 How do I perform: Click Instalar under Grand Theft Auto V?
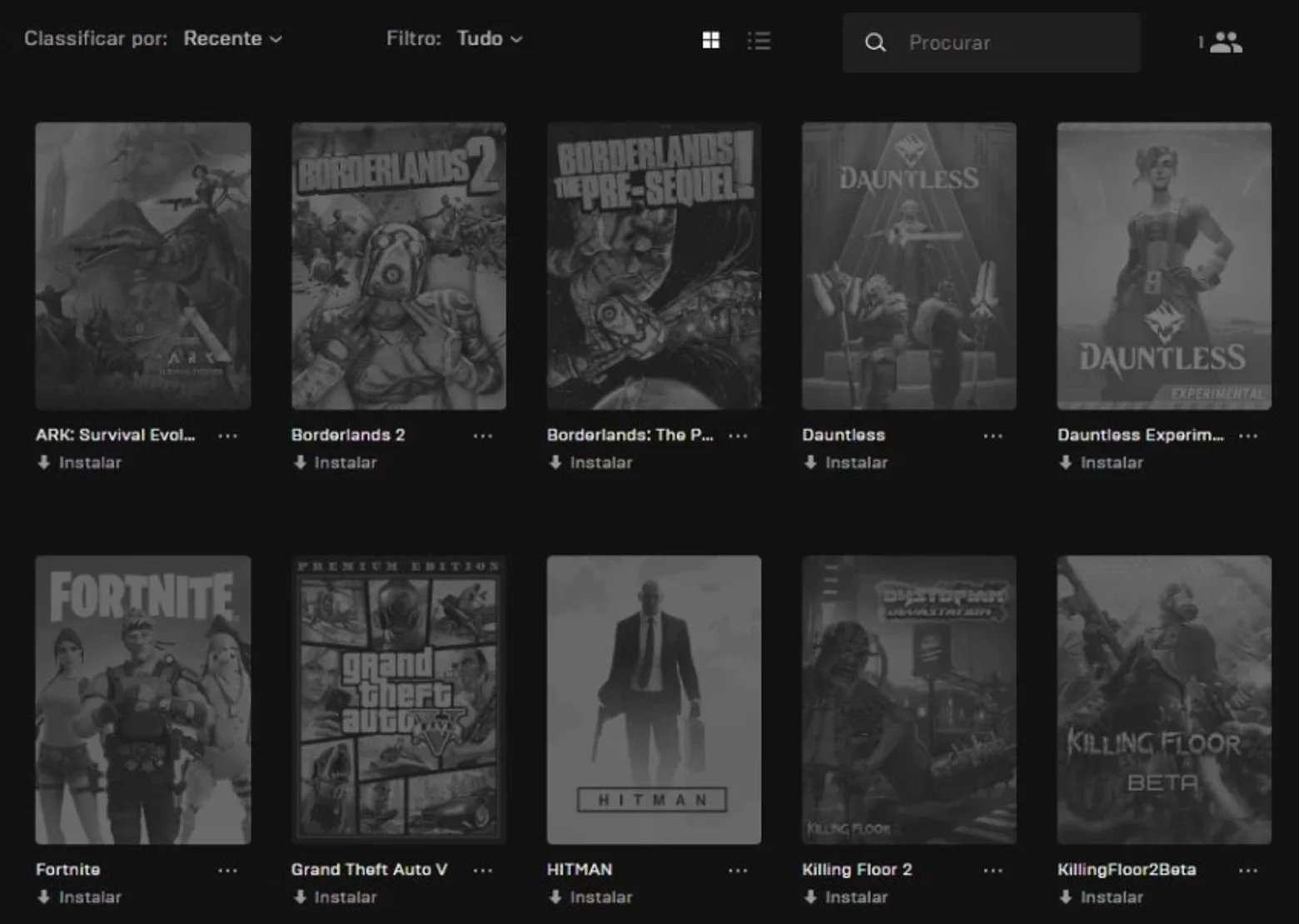pyautogui.click(x=335, y=897)
